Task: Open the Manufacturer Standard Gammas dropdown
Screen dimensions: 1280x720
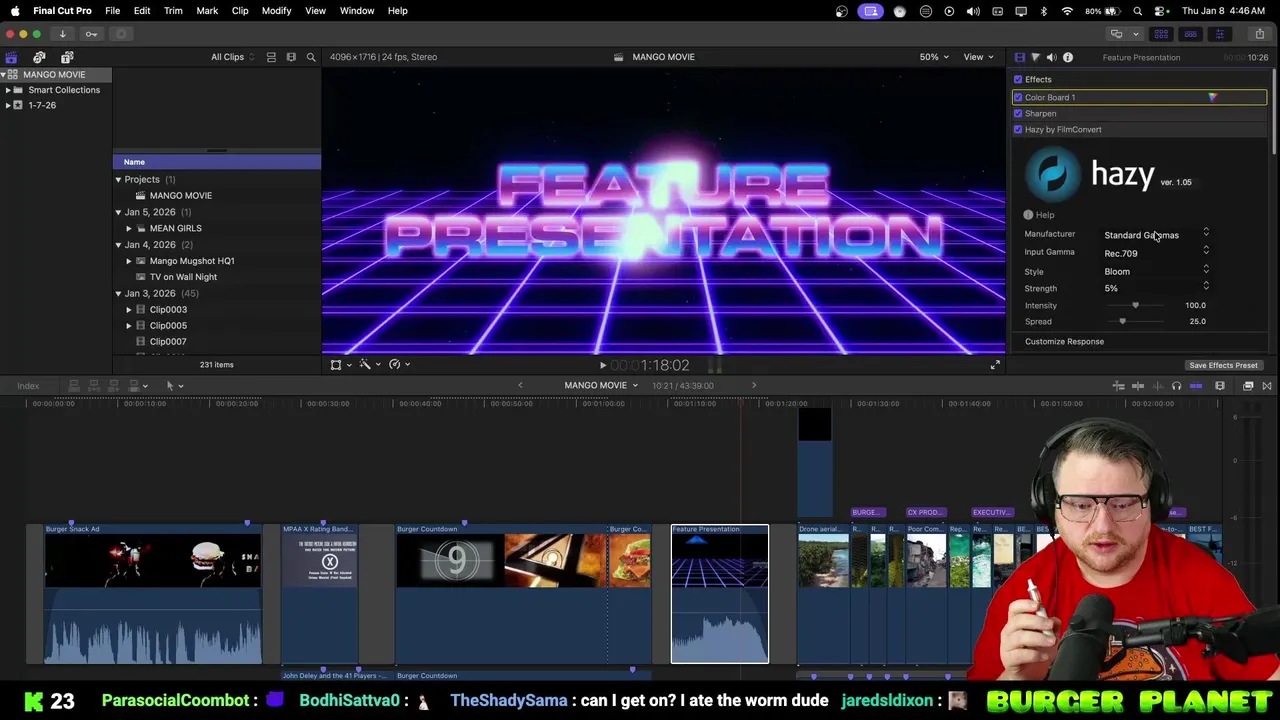Action: 1157,235
